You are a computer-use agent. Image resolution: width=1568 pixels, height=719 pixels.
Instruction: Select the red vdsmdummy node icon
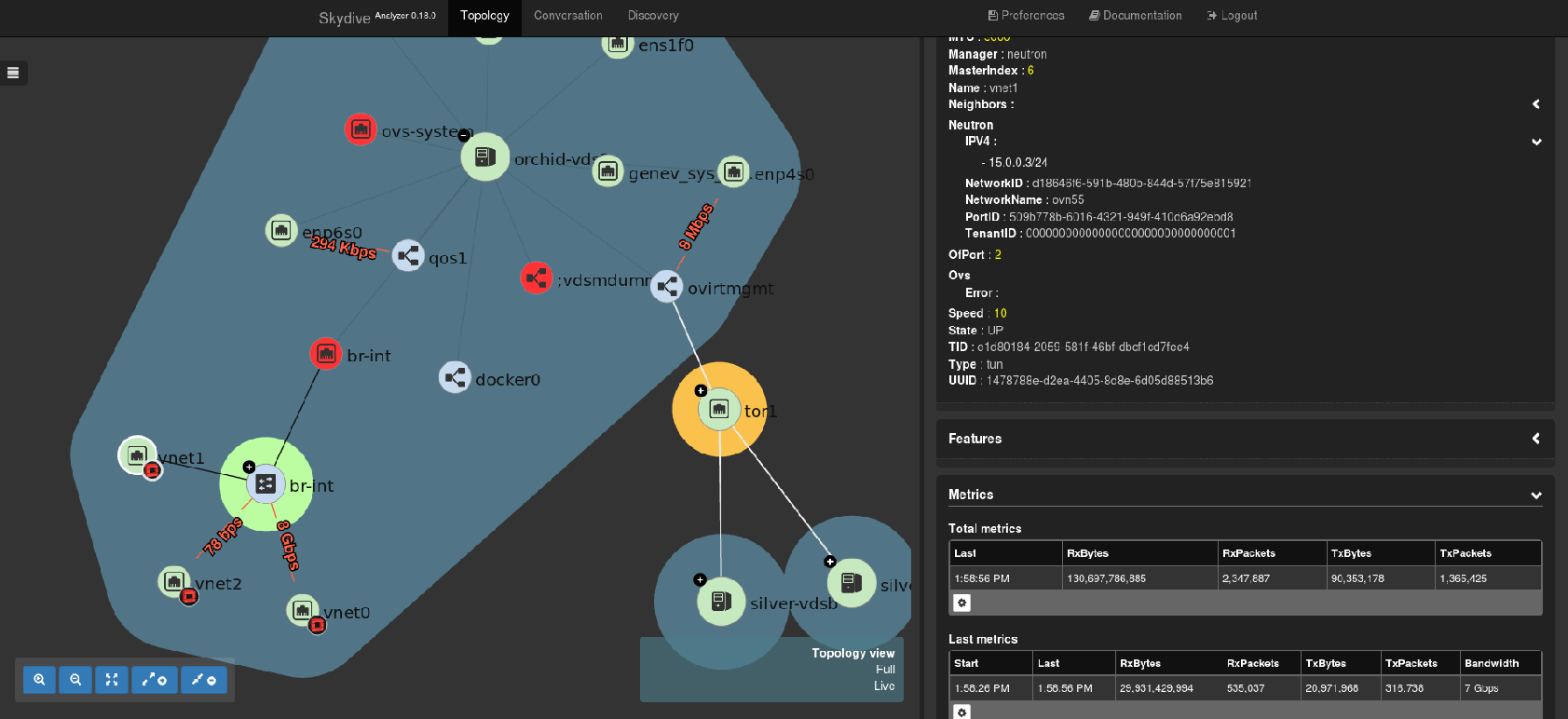click(x=536, y=278)
